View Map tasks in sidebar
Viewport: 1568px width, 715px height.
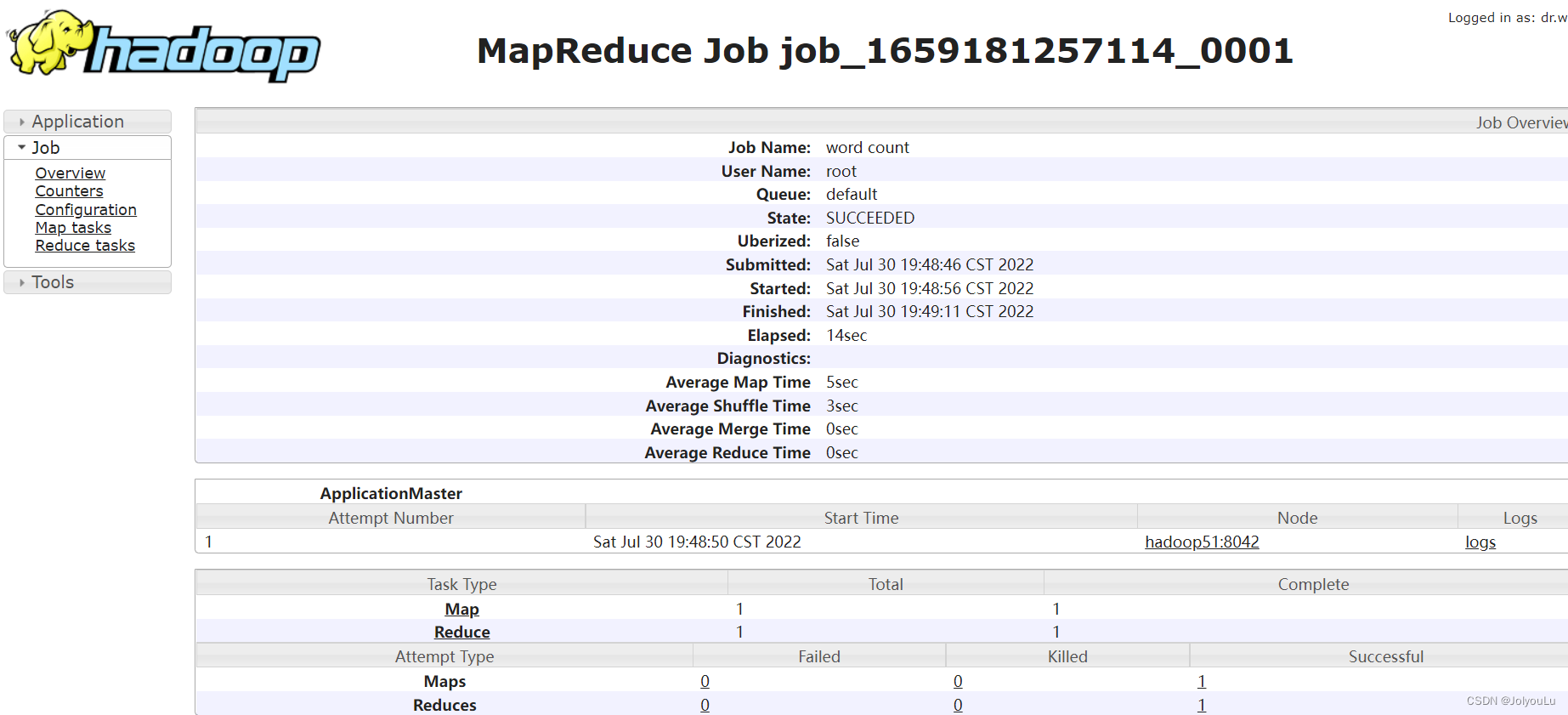pos(73,228)
